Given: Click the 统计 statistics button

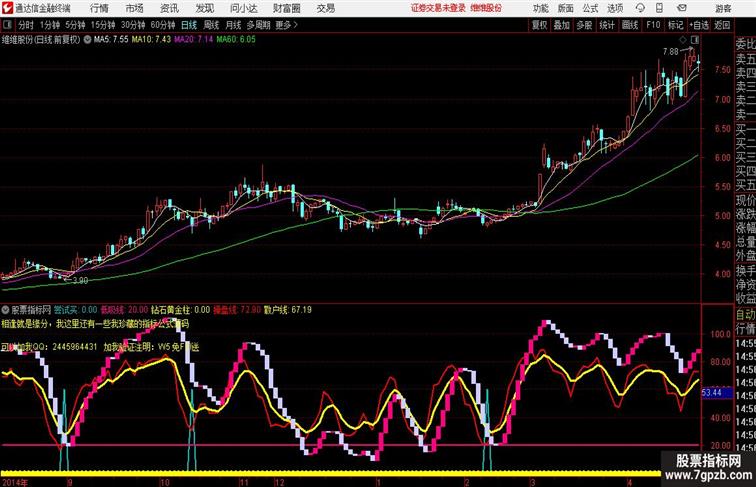Looking at the screenshot, I should 607,25.
